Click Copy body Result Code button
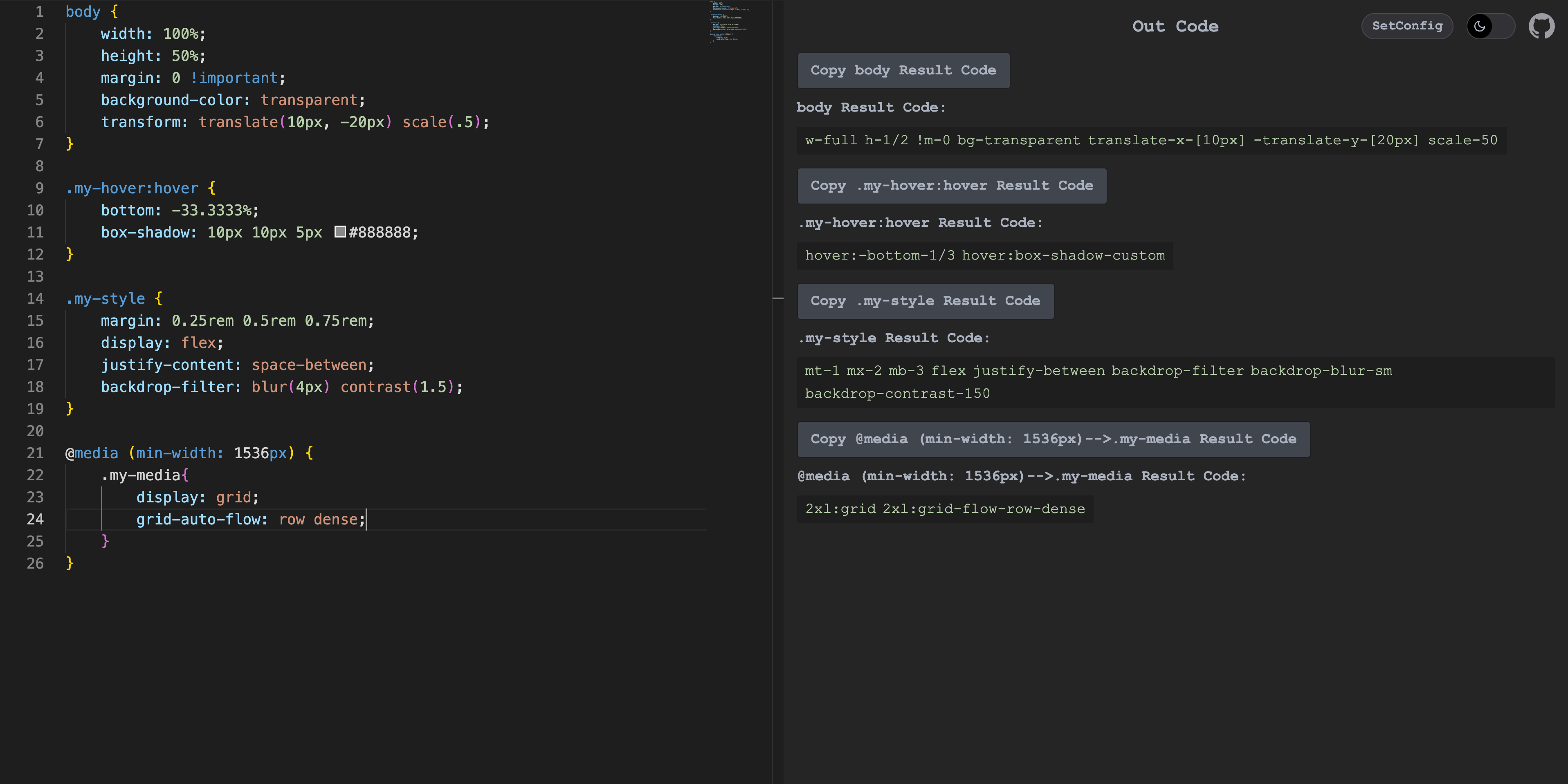 tap(903, 71)
